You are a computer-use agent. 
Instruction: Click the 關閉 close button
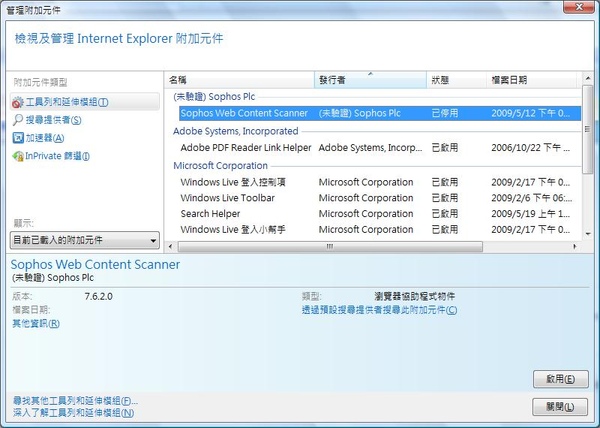(560, 407)
